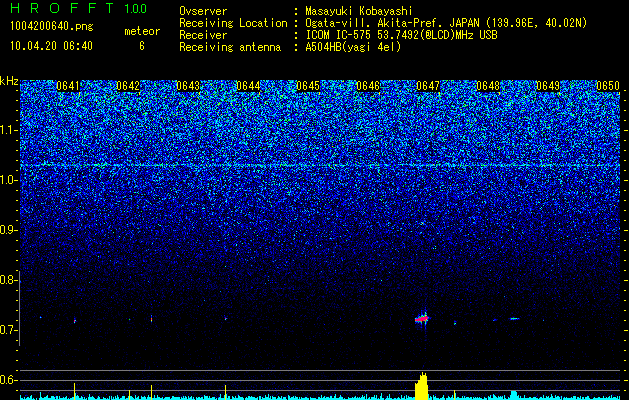Click the strong red meteor echo near 0647

click(x=422, y=319)
